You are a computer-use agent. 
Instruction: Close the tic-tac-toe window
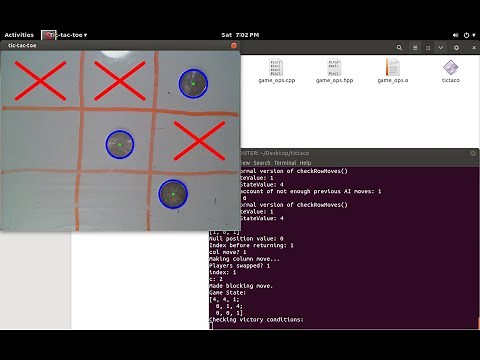tap(234, 45)
